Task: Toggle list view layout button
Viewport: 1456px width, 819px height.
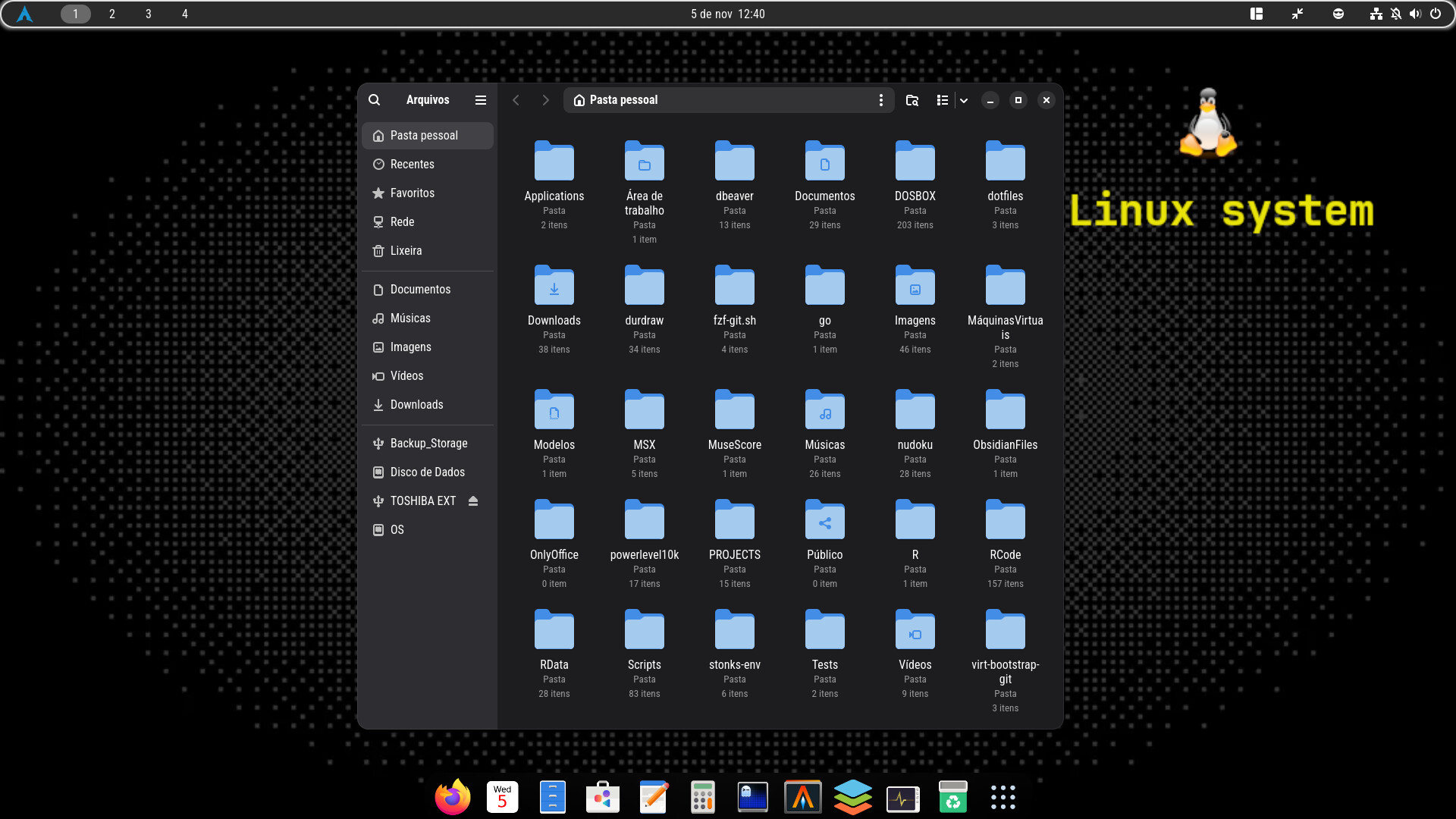Action: click(x=942, y=100)
